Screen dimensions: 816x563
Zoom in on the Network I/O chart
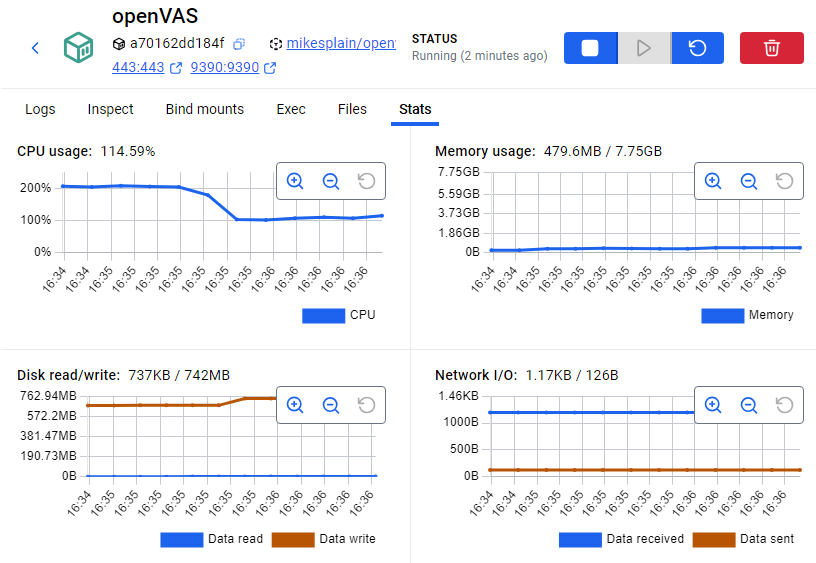pos(713,405)
